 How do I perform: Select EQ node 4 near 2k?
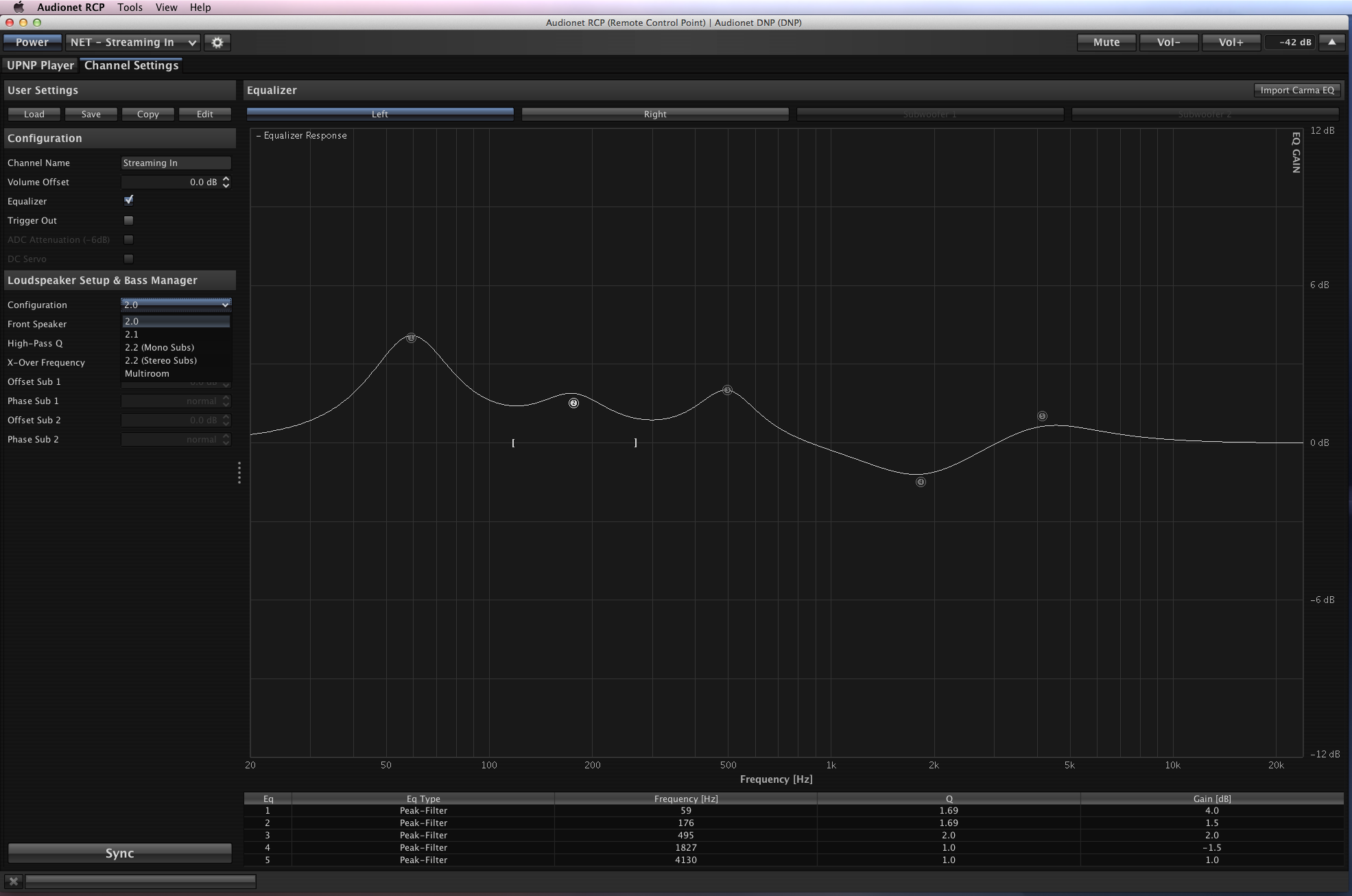(921, 482)
